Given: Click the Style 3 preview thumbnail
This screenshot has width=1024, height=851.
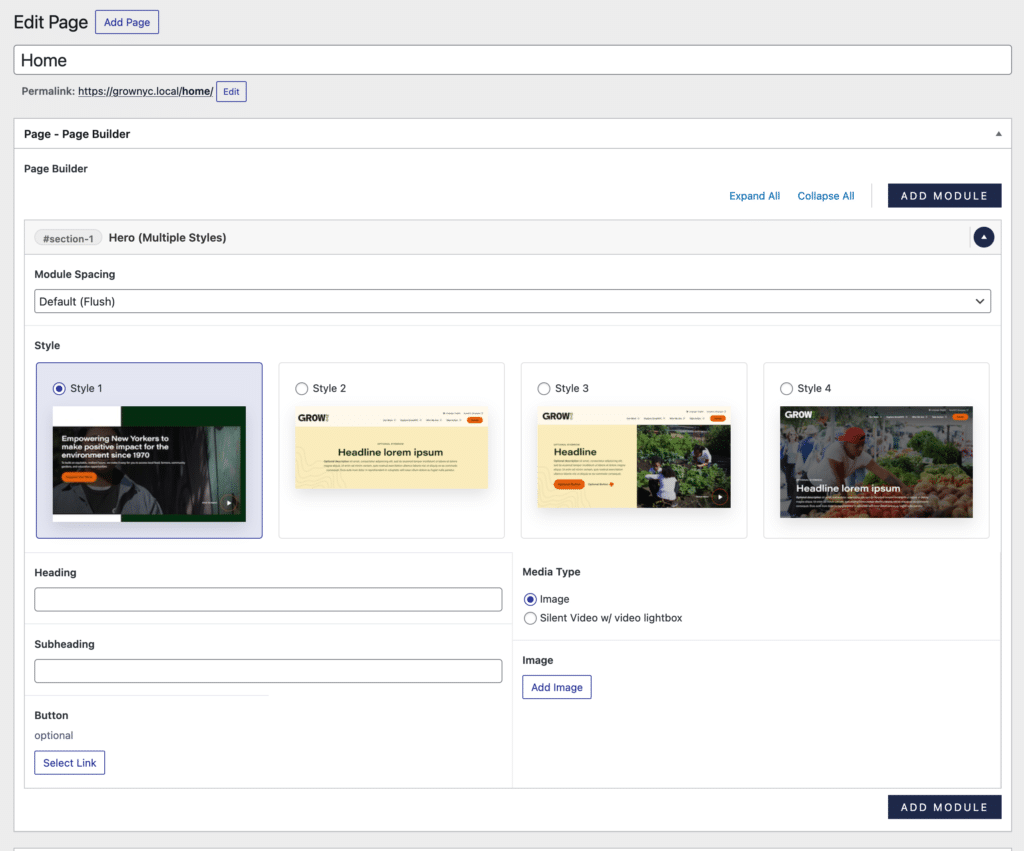Looking at the screenshot, I should pos(634,457).
